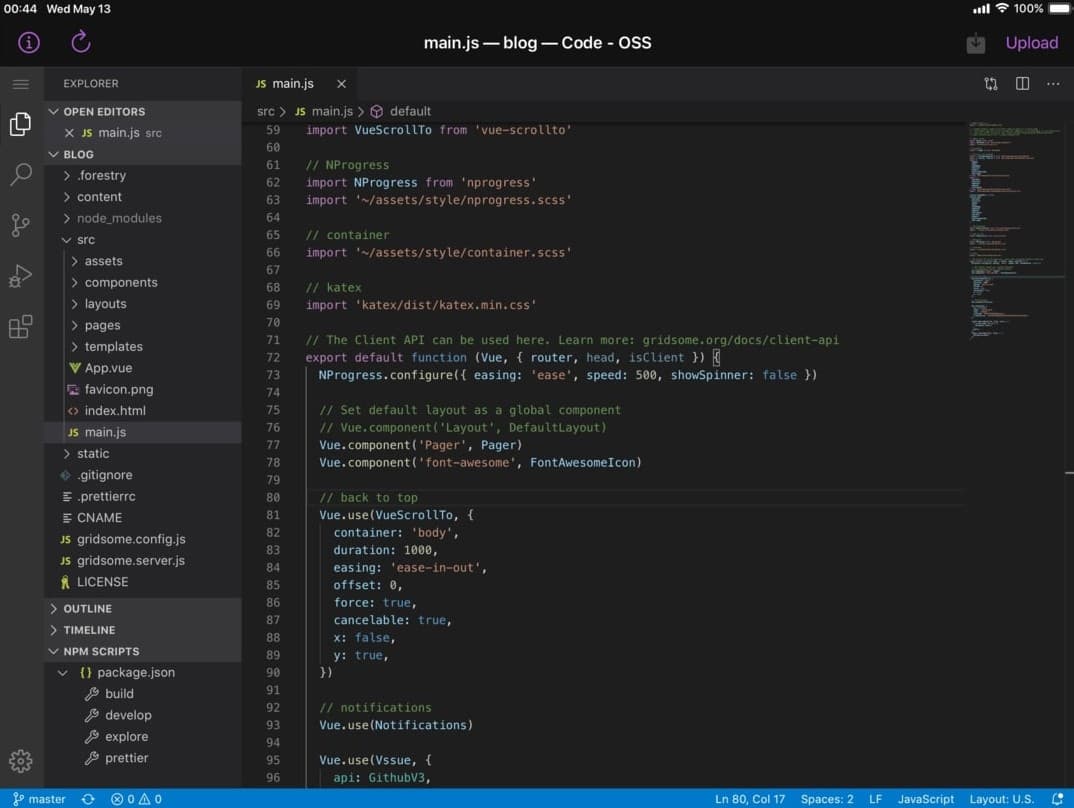The image size is (1074, 808).
Task: Open gridsome.config.js in the explorer
Action: click(x=131, y=539)
